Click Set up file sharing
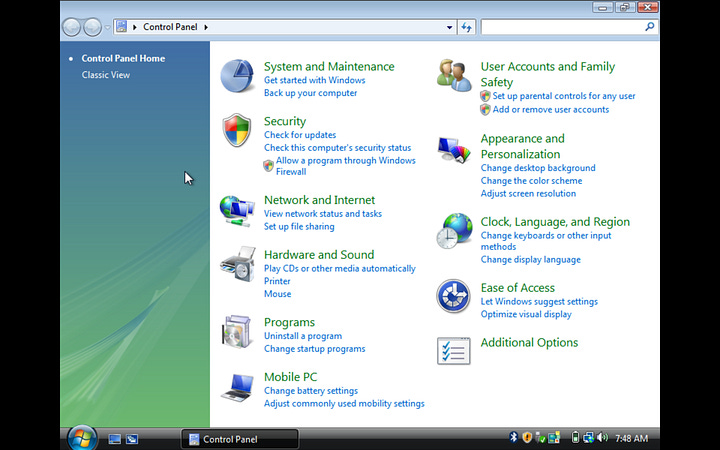 pyautogui.click(x=299, y=226)
